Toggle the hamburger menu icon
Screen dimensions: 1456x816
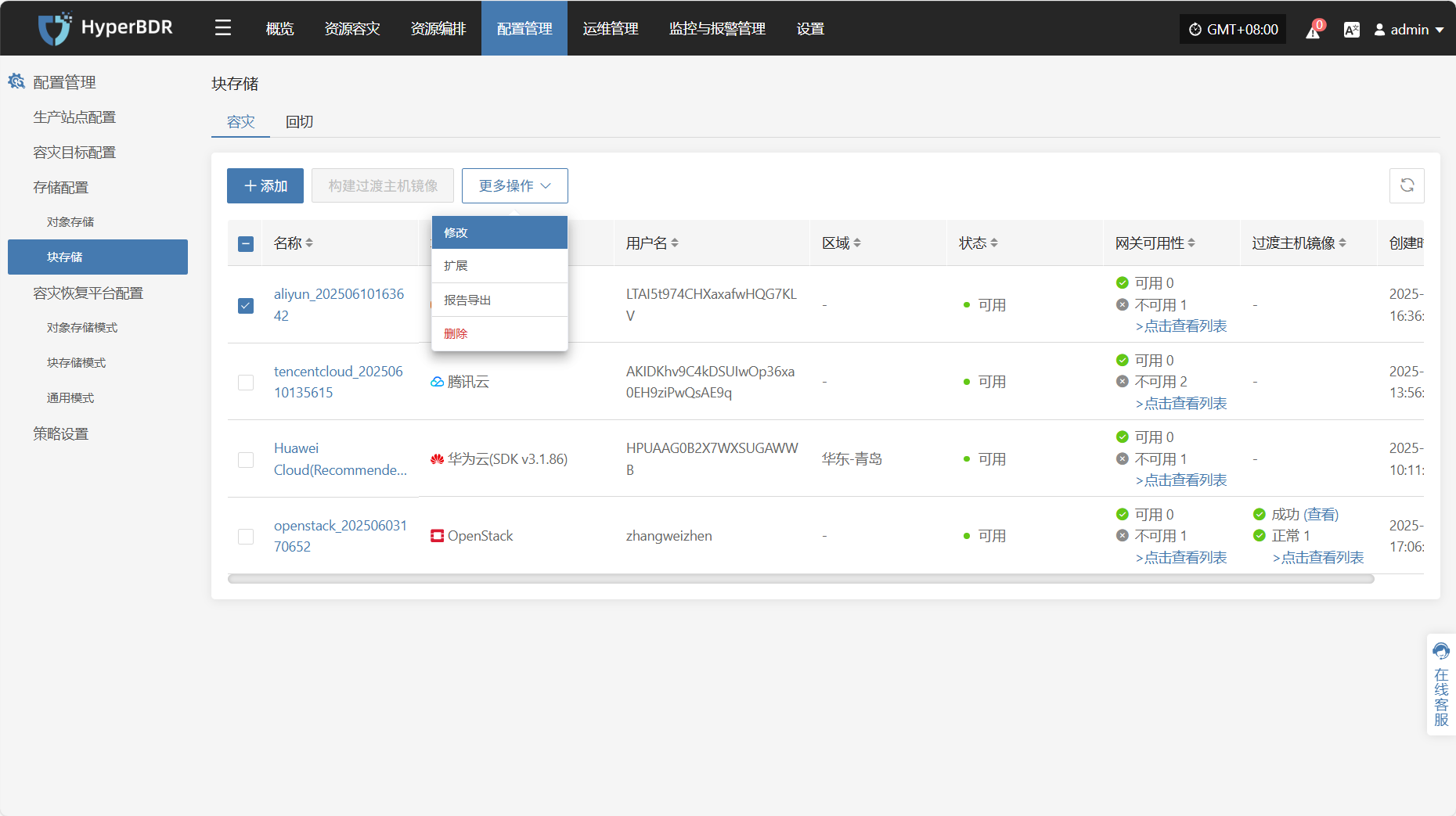coord(223,28)
